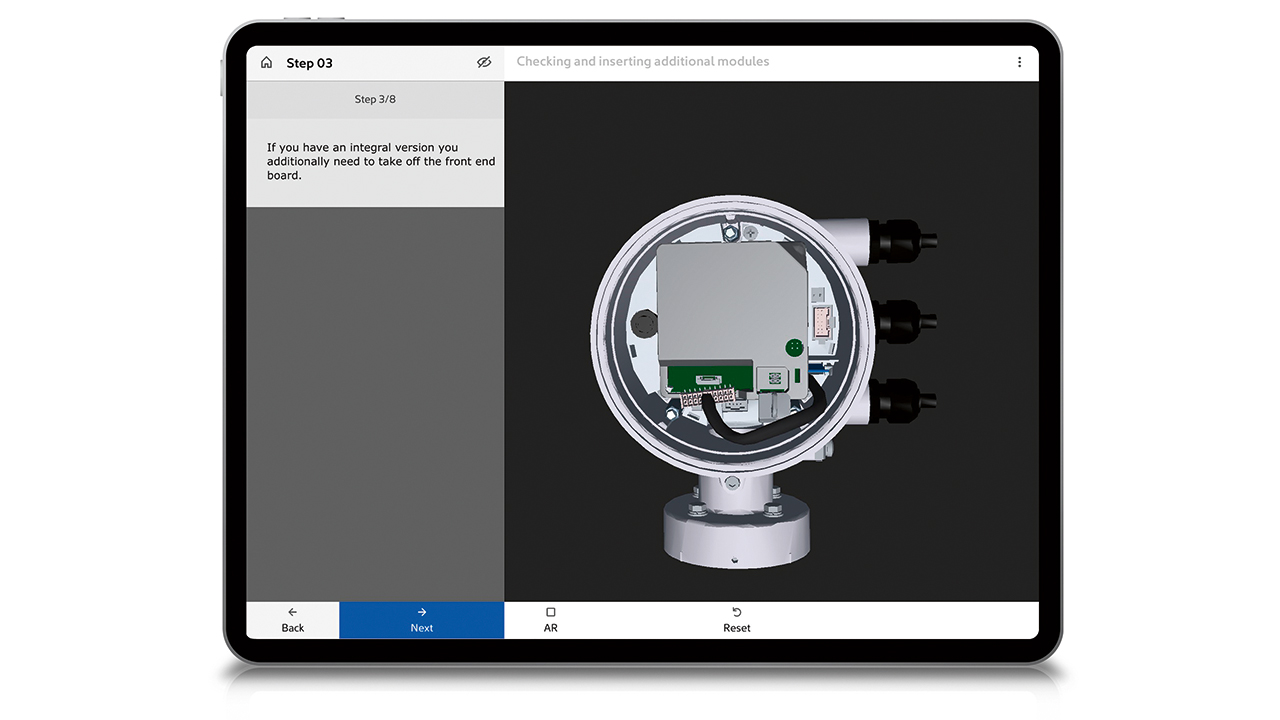Image resolution: width=1280 pixels, height=720 pixels.
Task: Go to the home screen icon
Action: pyautogui.click(x=266, y=63)
